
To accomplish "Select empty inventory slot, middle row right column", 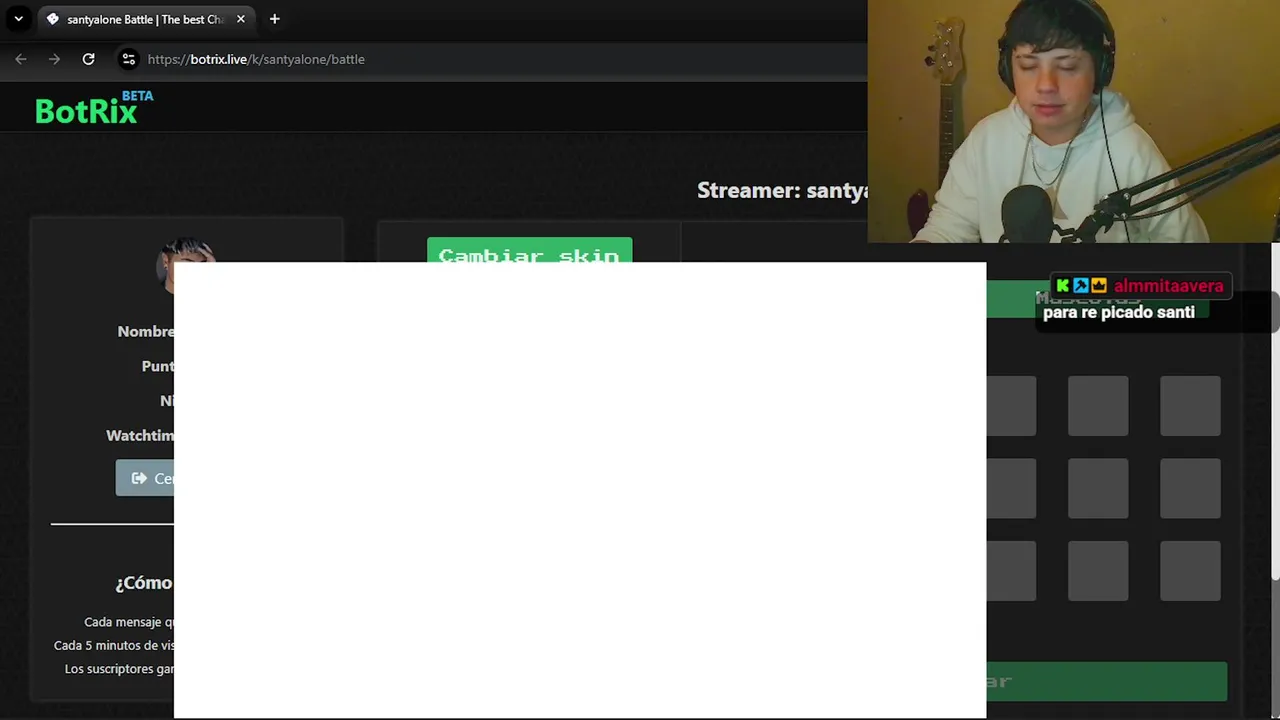I will [1190, 488].
